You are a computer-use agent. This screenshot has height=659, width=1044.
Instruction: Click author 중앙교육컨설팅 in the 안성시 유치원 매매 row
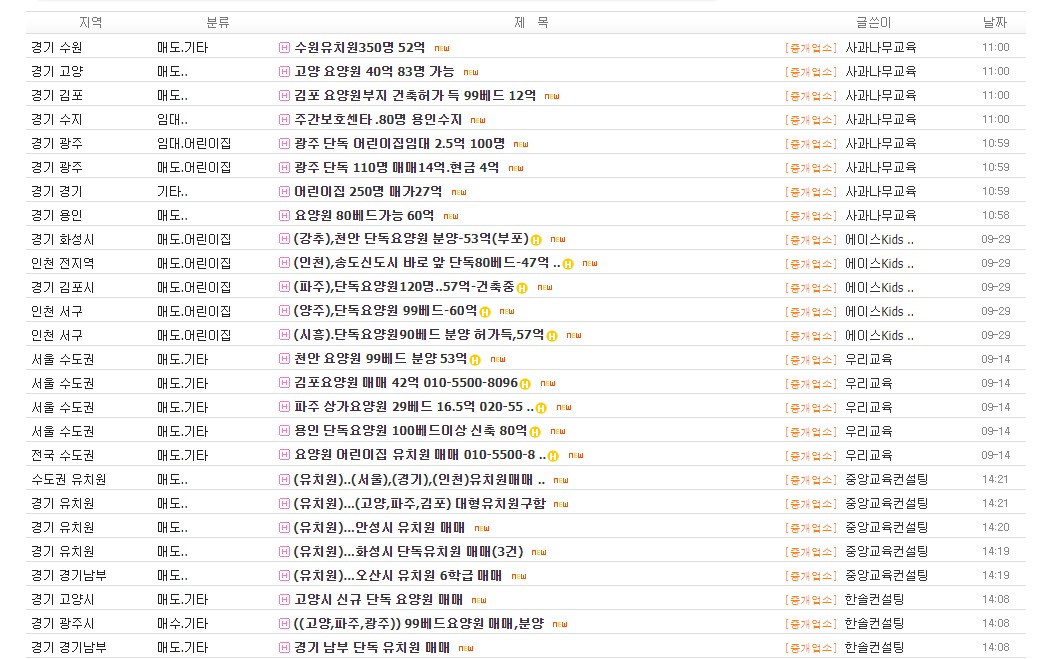coord(886,527)
